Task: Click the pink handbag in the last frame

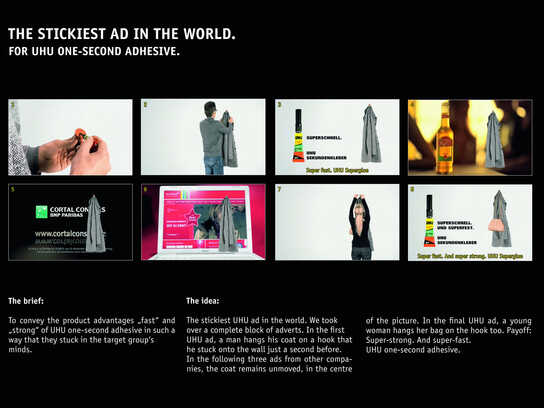Action: click(496, 225)
